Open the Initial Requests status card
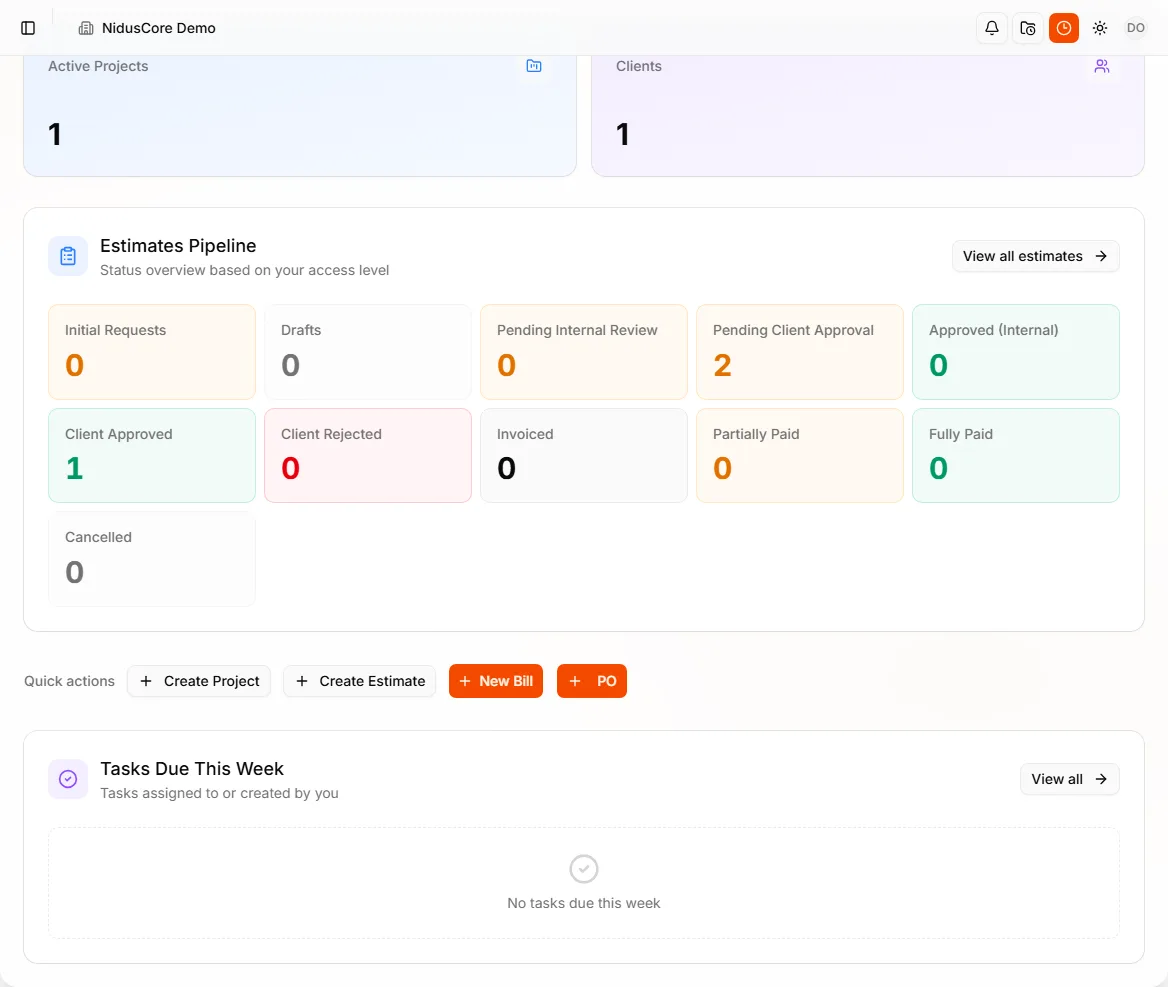The image size is (1168, 987). (x=152, y=352)
